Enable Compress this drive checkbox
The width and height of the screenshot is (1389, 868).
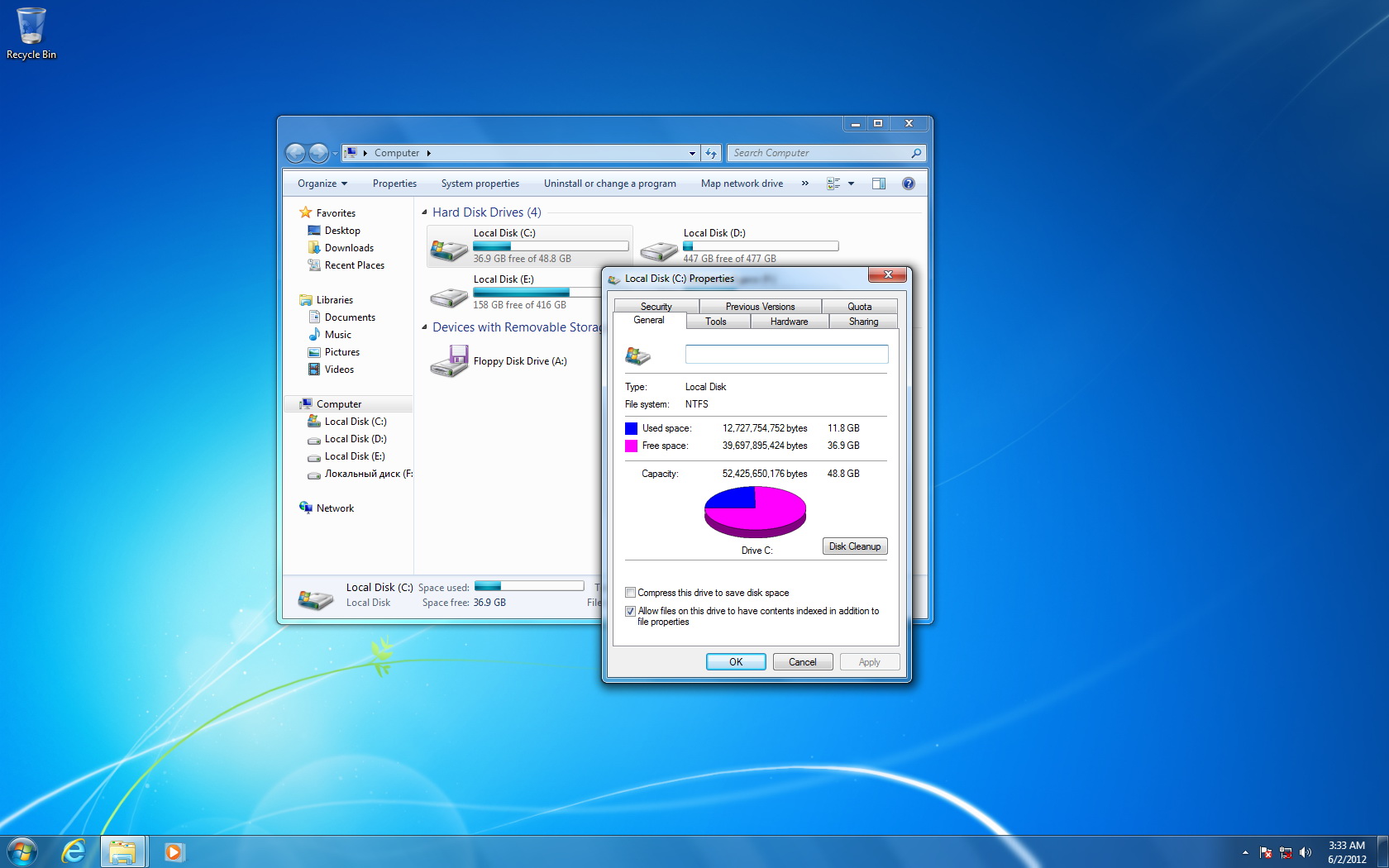tap(631, 593)
